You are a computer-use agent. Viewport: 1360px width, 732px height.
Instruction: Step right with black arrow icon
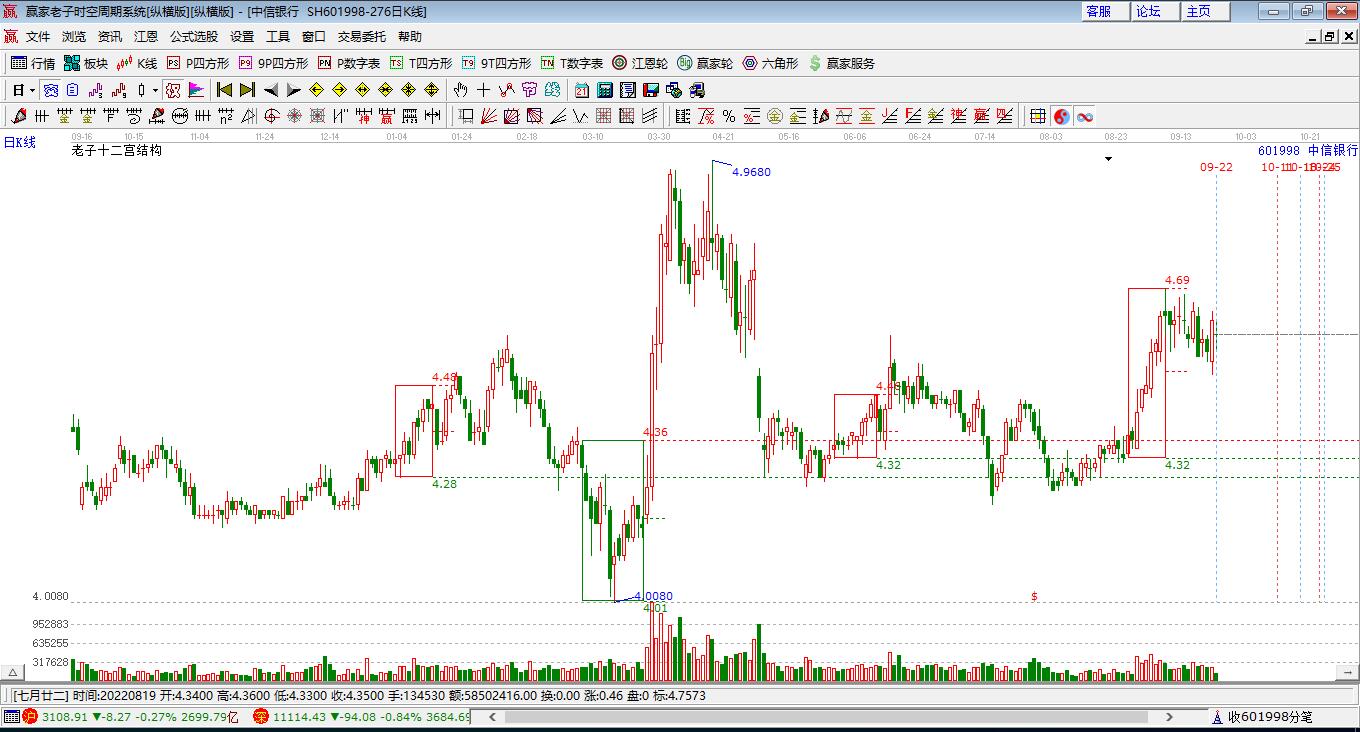point(293,90)
